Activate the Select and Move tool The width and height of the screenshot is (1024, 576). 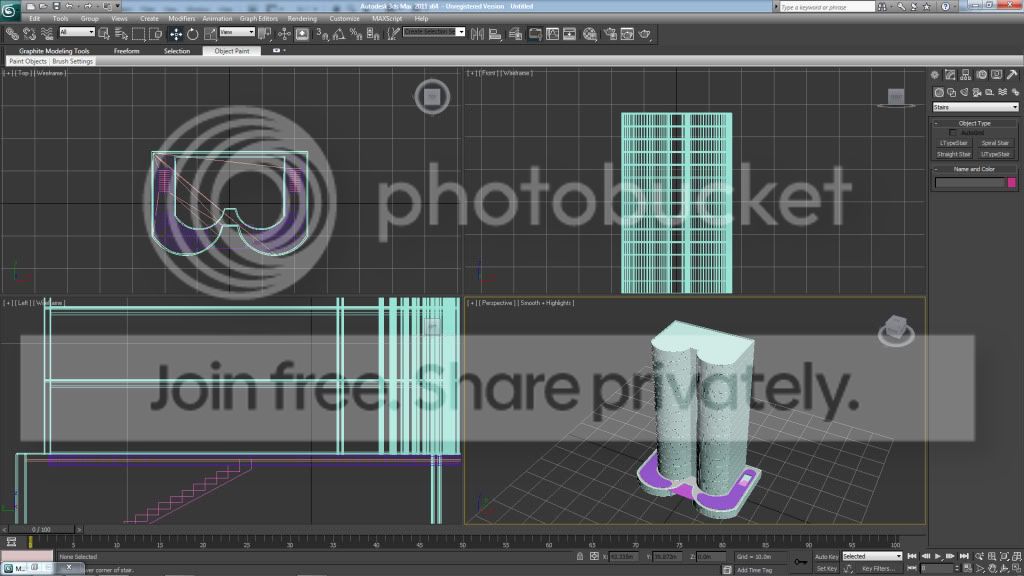click(x=176, y=34)
